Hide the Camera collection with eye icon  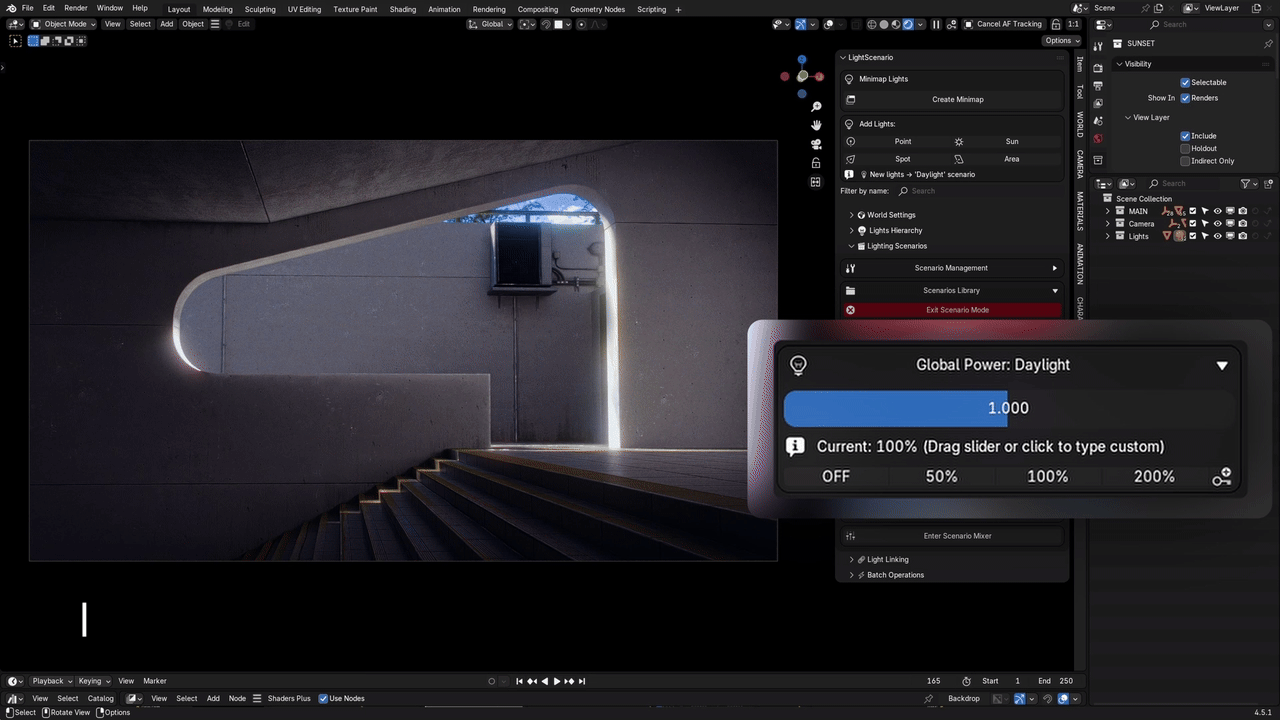(x=1217, y=224)
